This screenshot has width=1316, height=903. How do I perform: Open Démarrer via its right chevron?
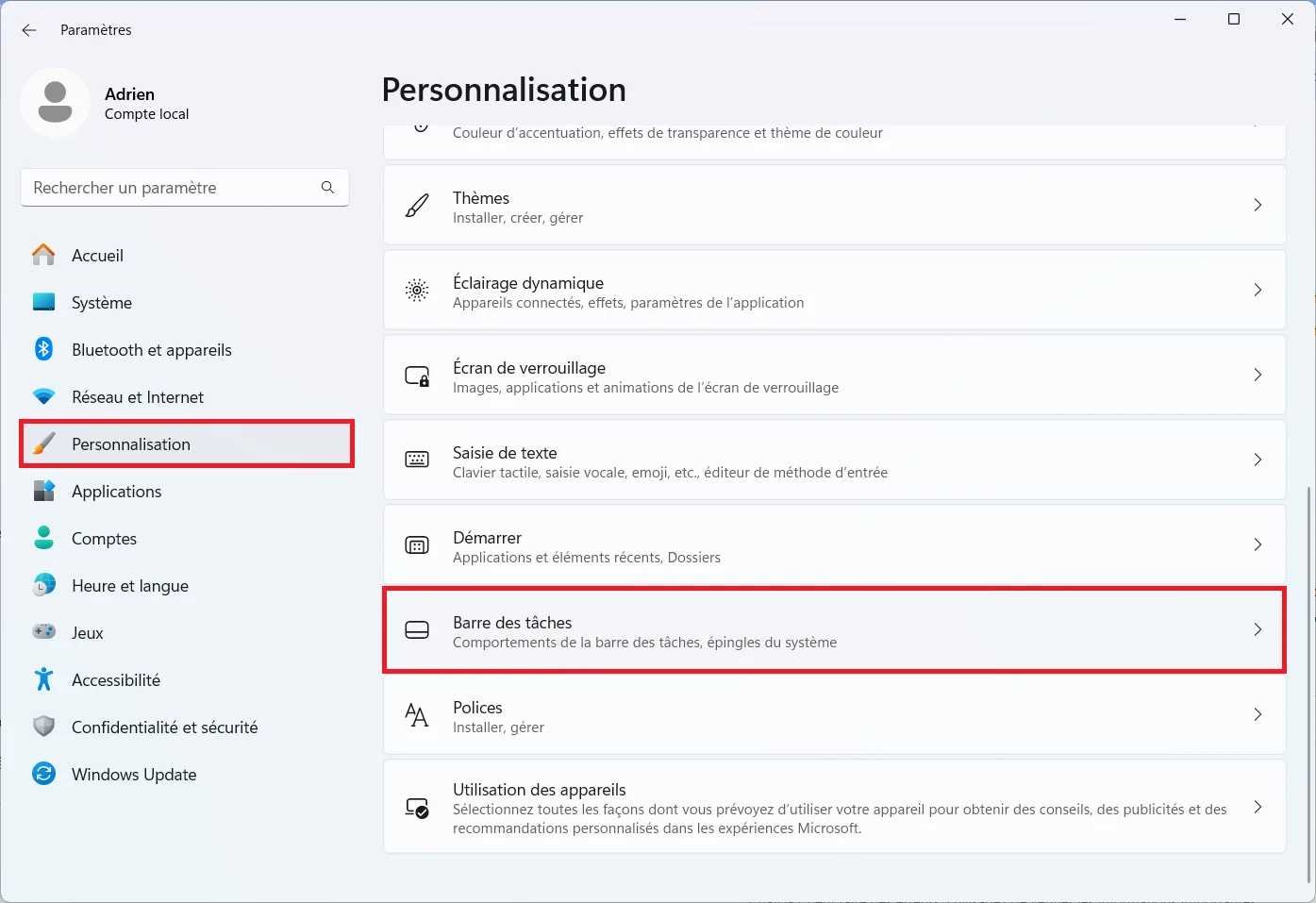coord(1258,544)
